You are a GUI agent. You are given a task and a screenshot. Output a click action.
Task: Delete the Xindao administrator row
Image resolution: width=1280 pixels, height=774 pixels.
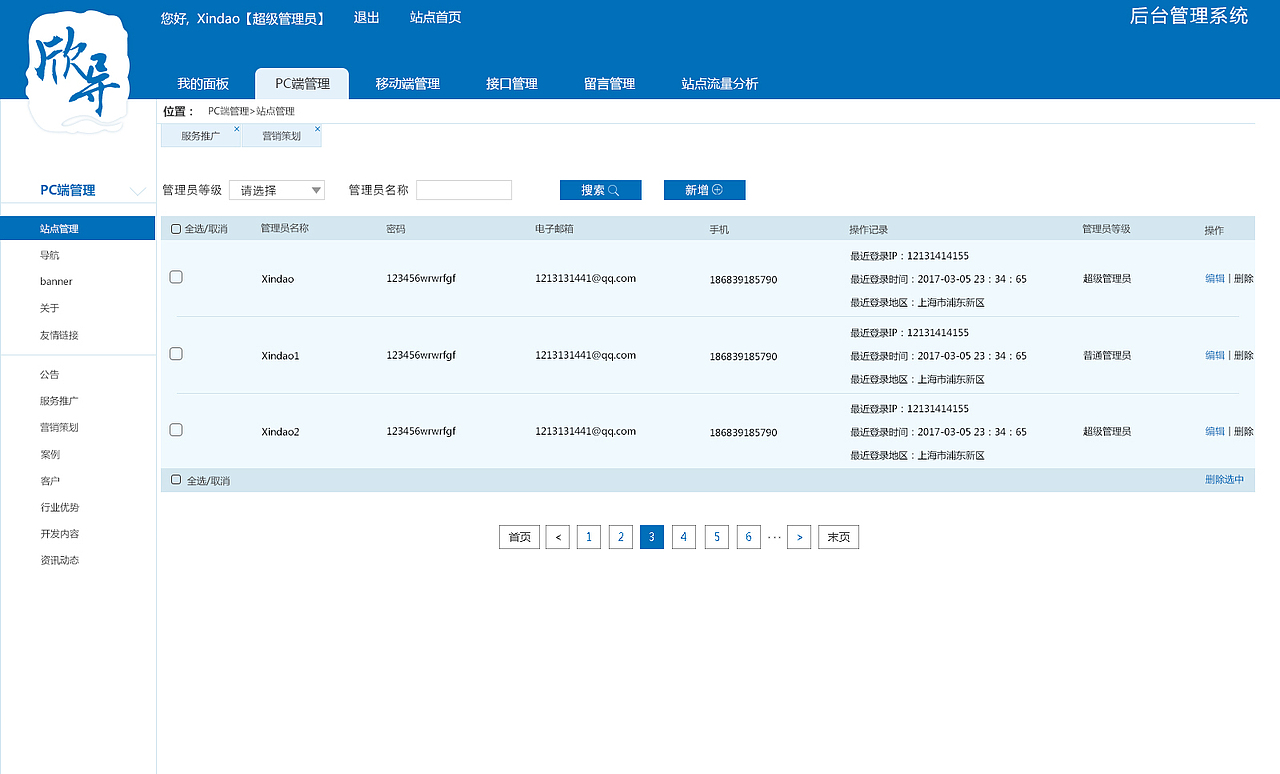tap(1244, 279)
